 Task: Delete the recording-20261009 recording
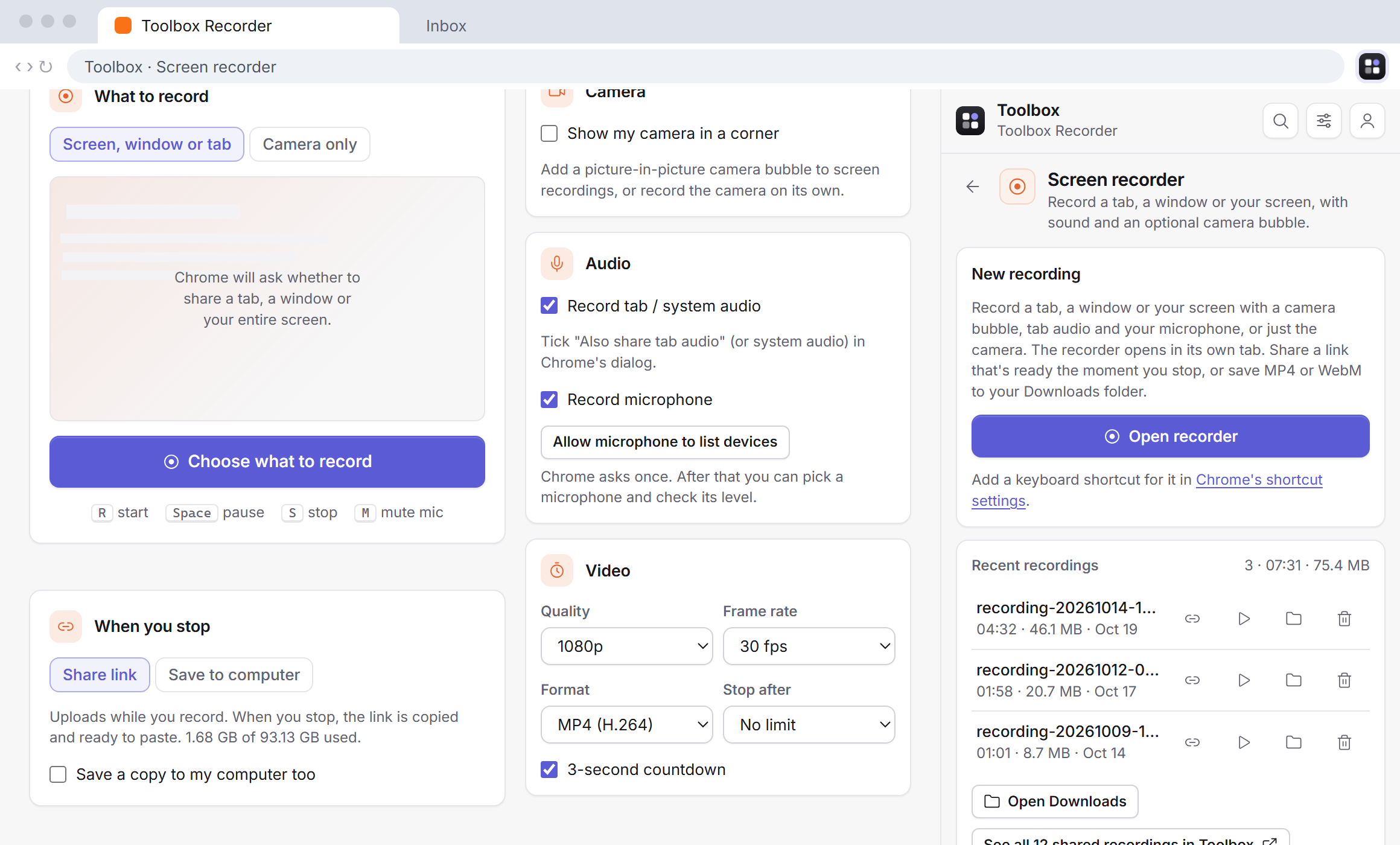coord(1344,742)
